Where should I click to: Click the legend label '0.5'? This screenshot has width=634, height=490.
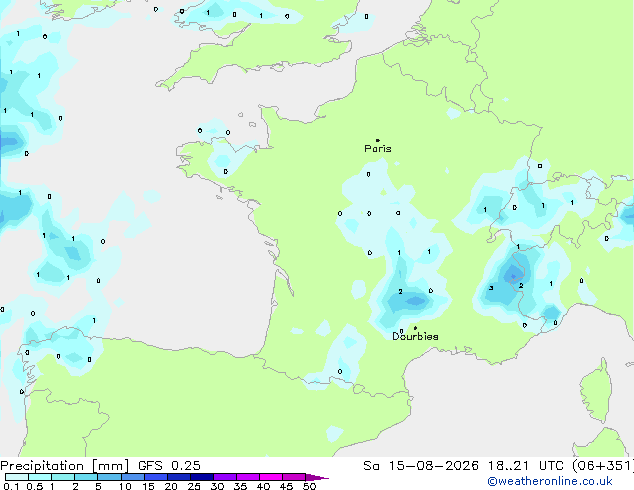35,486
